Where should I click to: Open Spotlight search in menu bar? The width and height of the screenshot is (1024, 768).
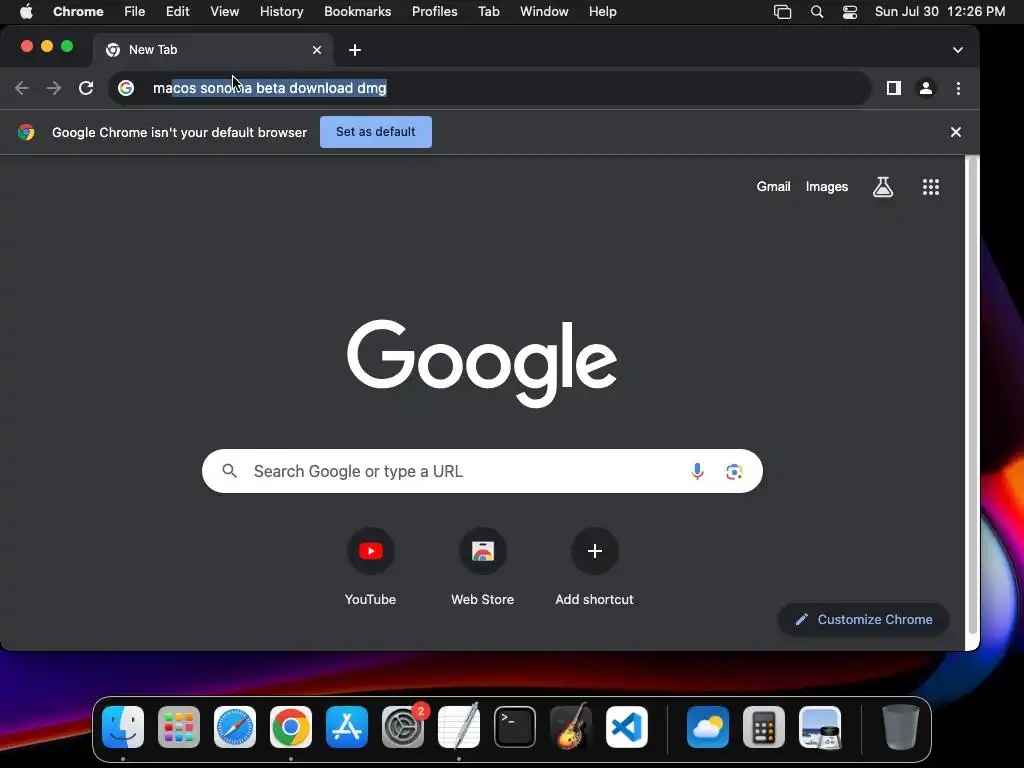pos(817,12)
